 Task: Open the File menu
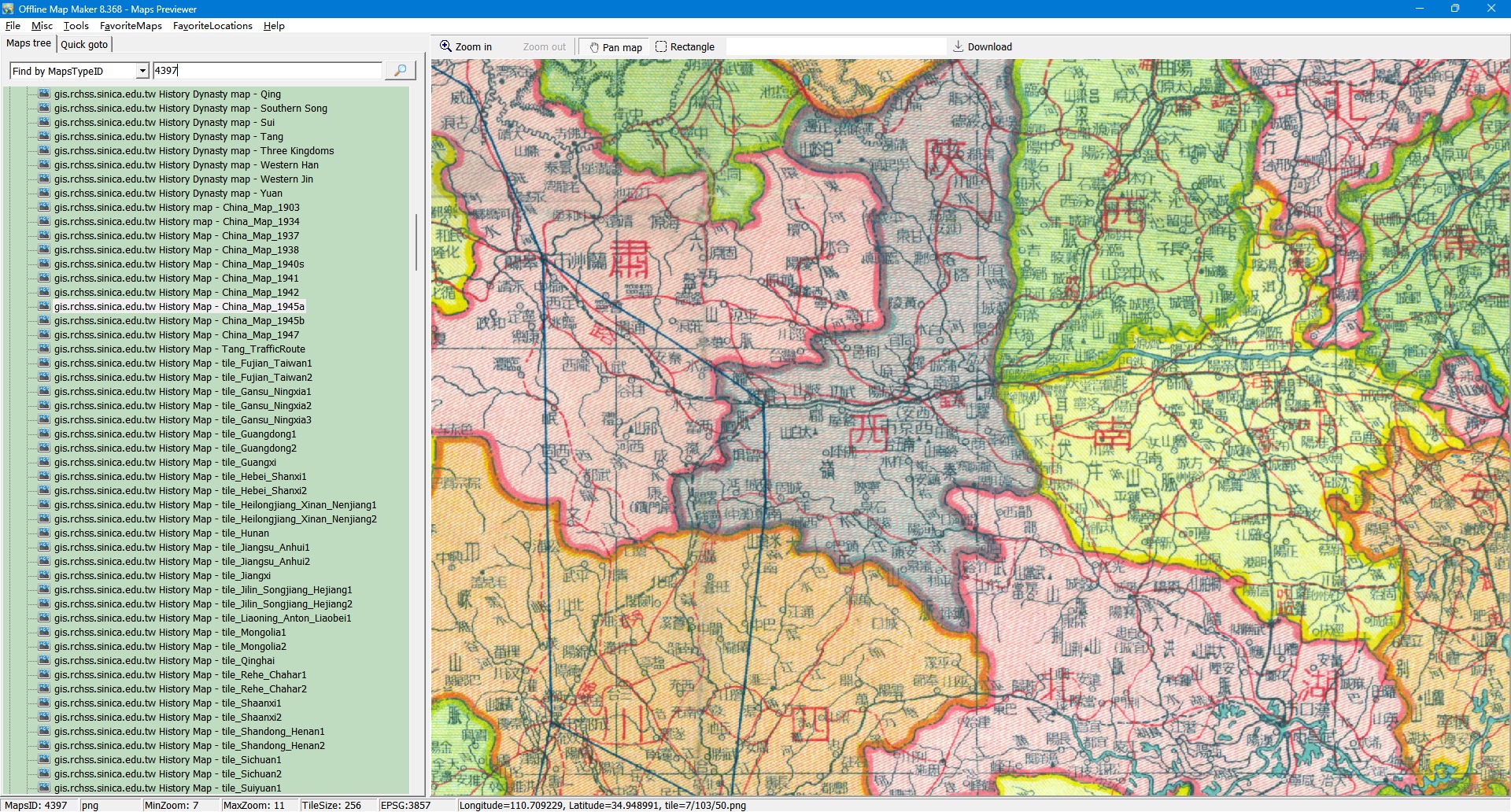[13, 26]
